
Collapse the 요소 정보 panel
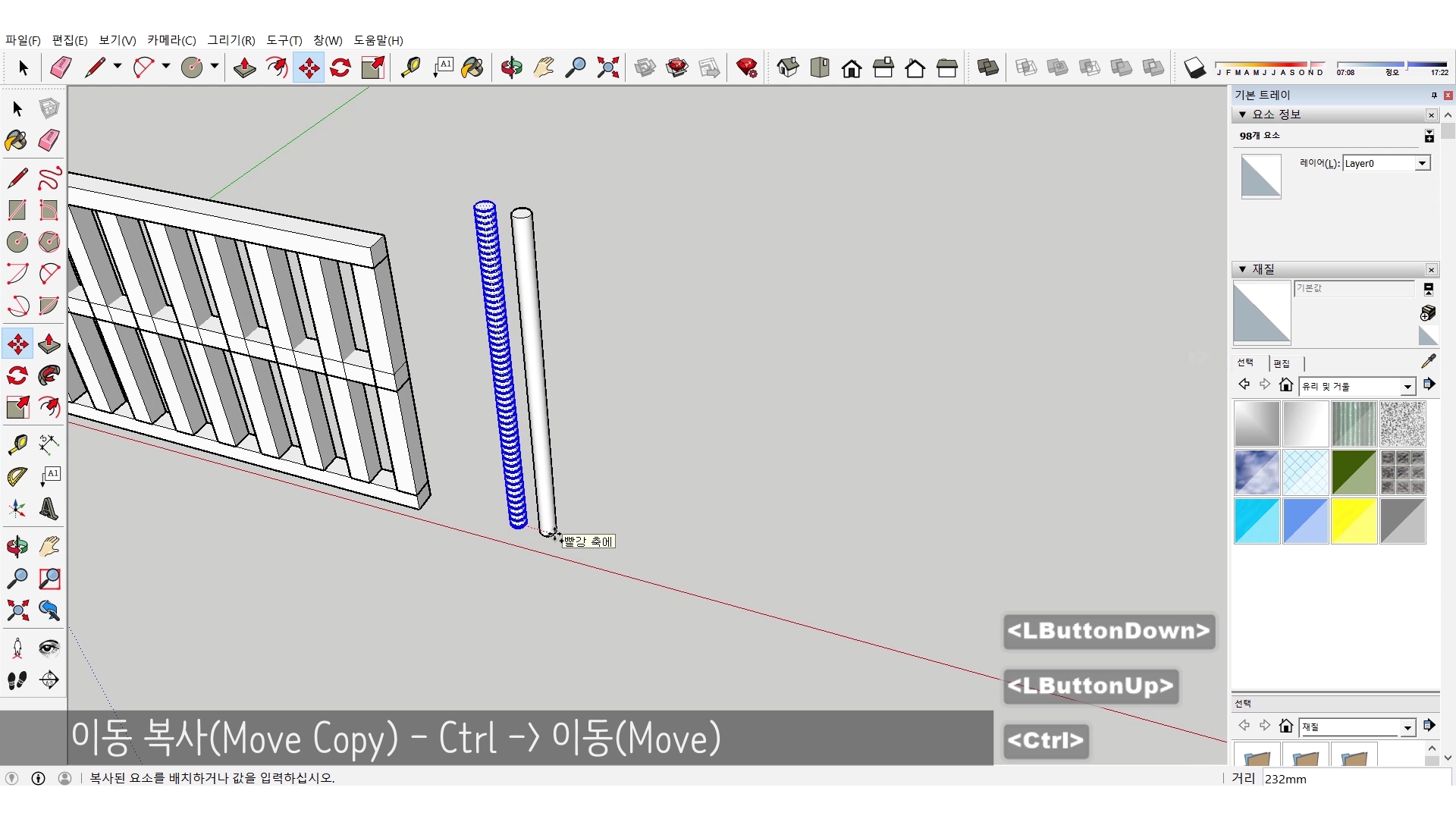[x=1242, y=115]
